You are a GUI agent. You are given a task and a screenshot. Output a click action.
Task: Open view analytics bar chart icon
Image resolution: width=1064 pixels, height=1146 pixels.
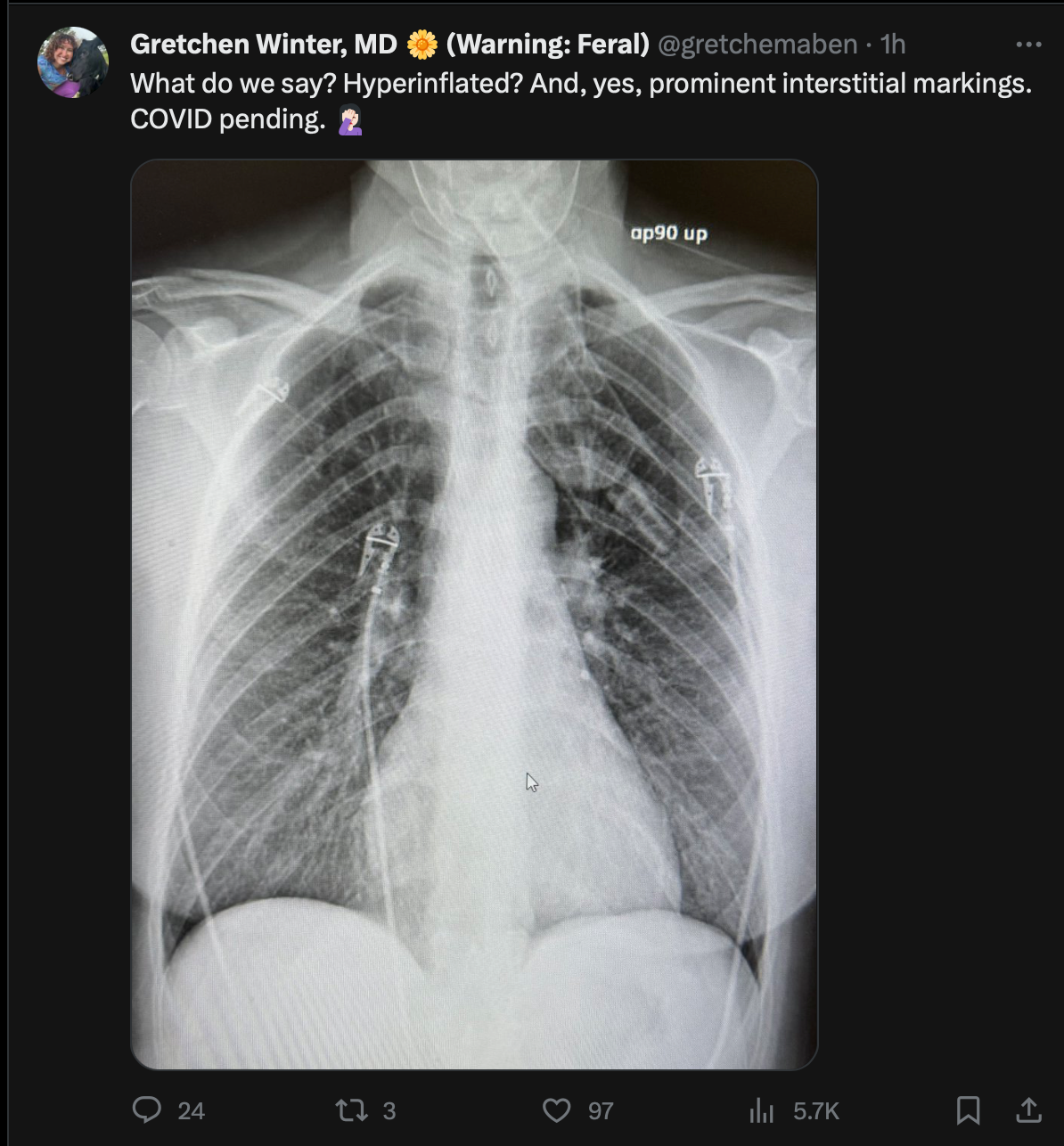pos(762,1110)
